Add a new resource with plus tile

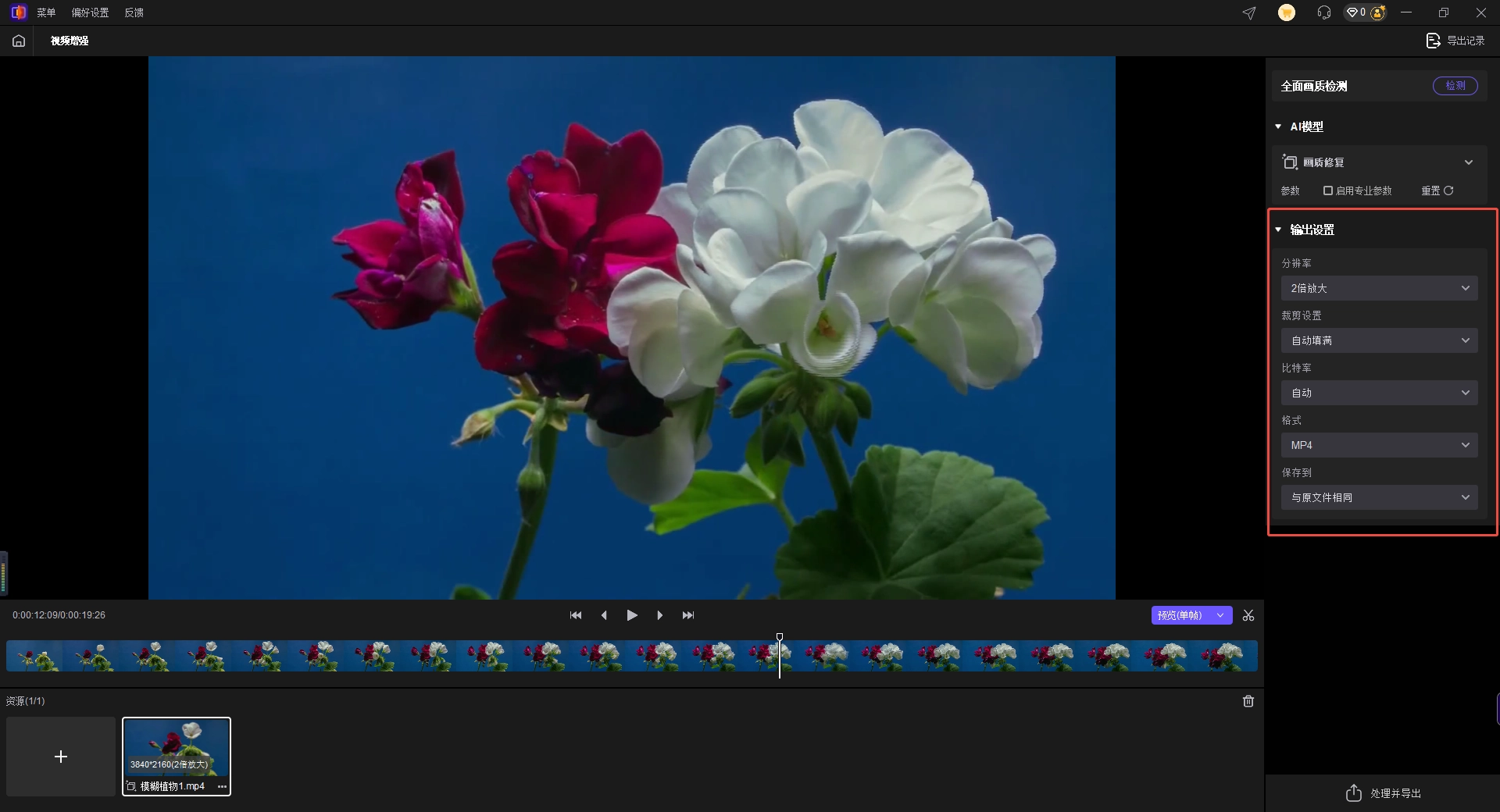(x=61, y=757)
